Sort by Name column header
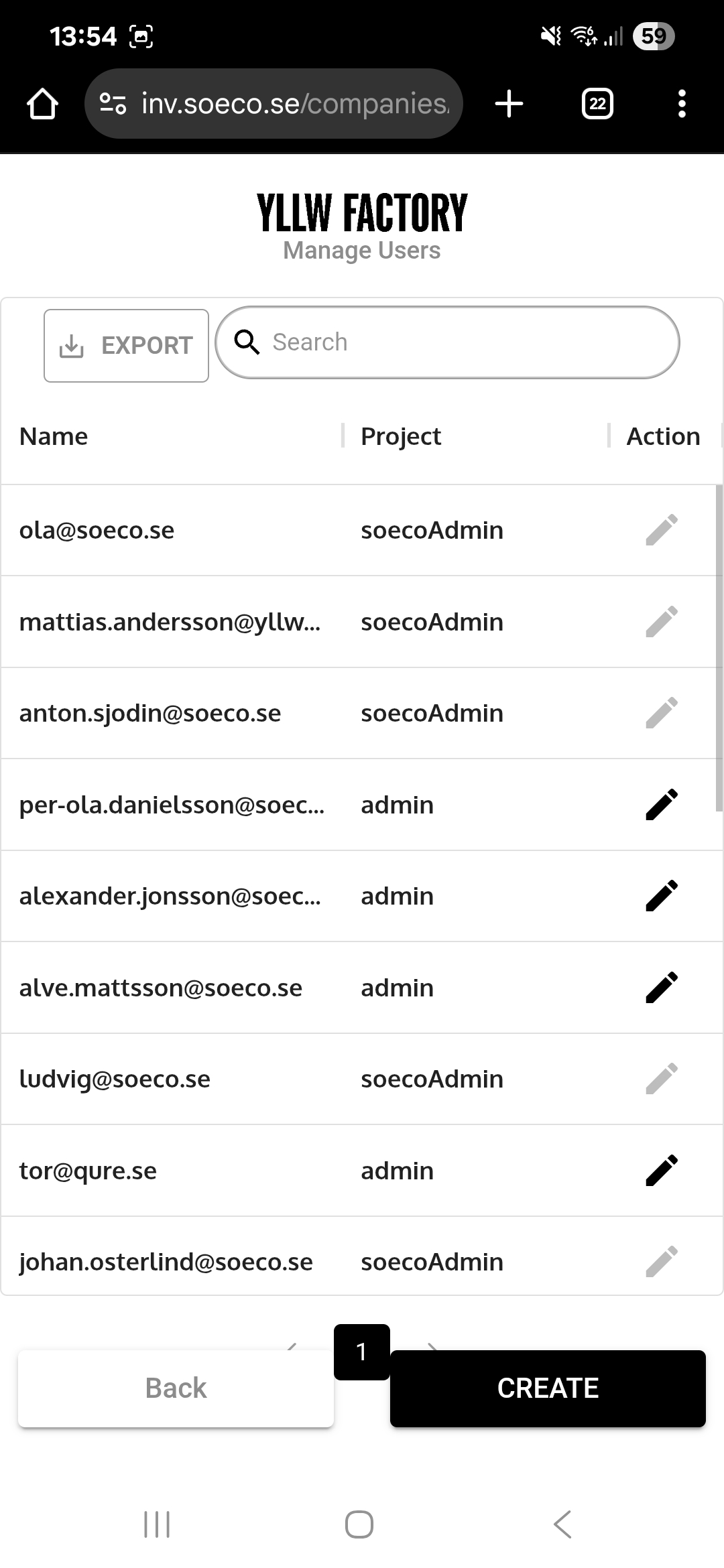The height and width of the screenshot is (1568, 724). (x=54, y=436)
